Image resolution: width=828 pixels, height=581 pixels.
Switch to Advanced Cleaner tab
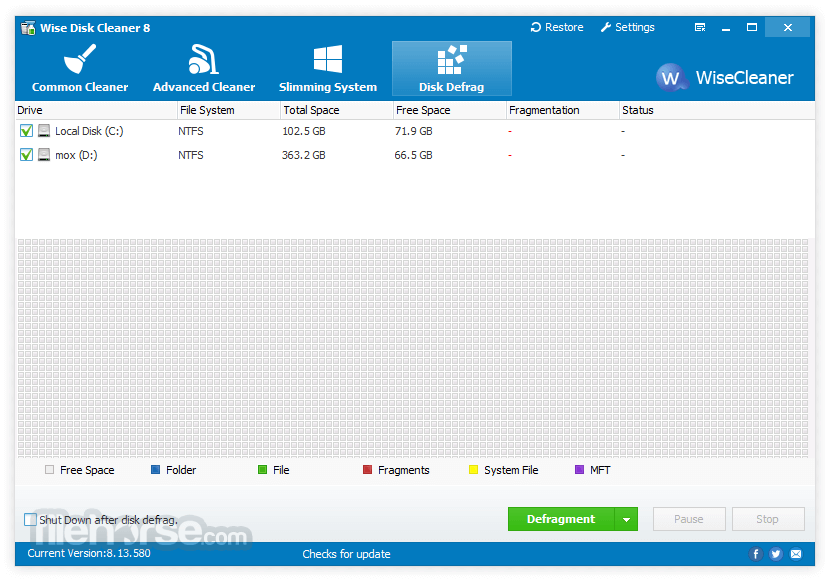click(204, 69)
